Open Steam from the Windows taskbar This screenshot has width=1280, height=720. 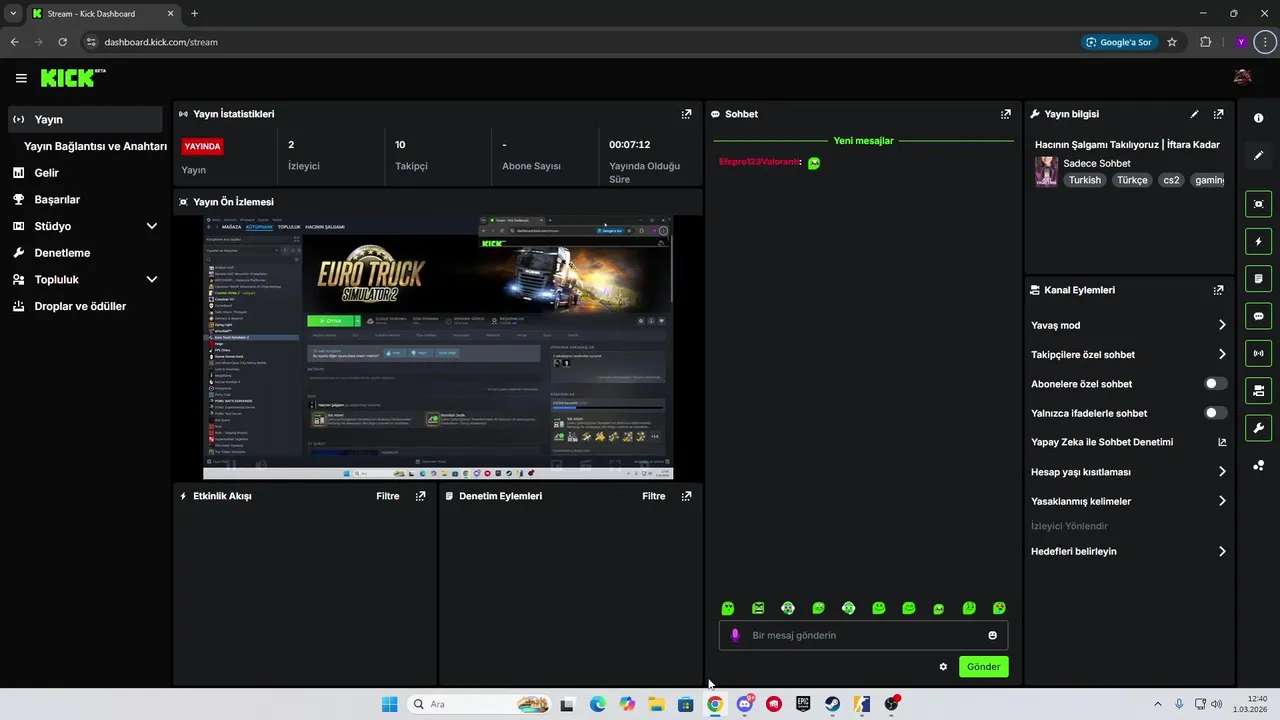pos(832,704)
